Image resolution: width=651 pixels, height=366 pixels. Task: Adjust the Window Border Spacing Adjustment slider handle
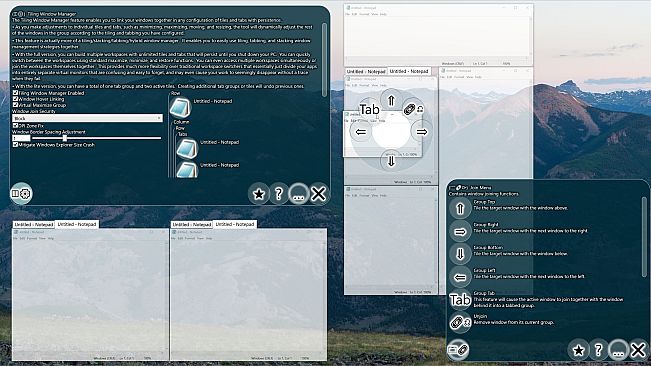(x=65, y=138)
